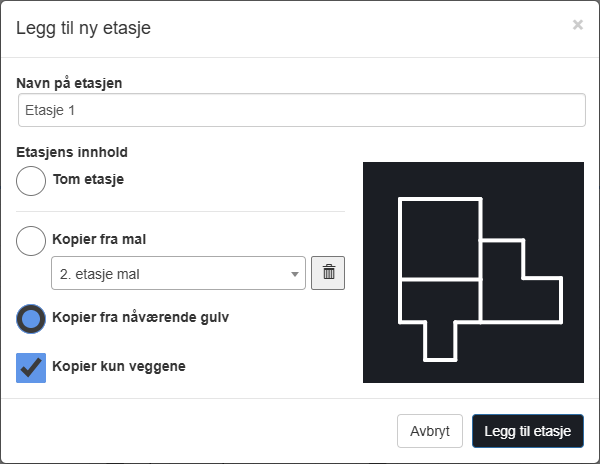Click the 'Kopier fra nåværende gulv' label

[x=139, y=318]
